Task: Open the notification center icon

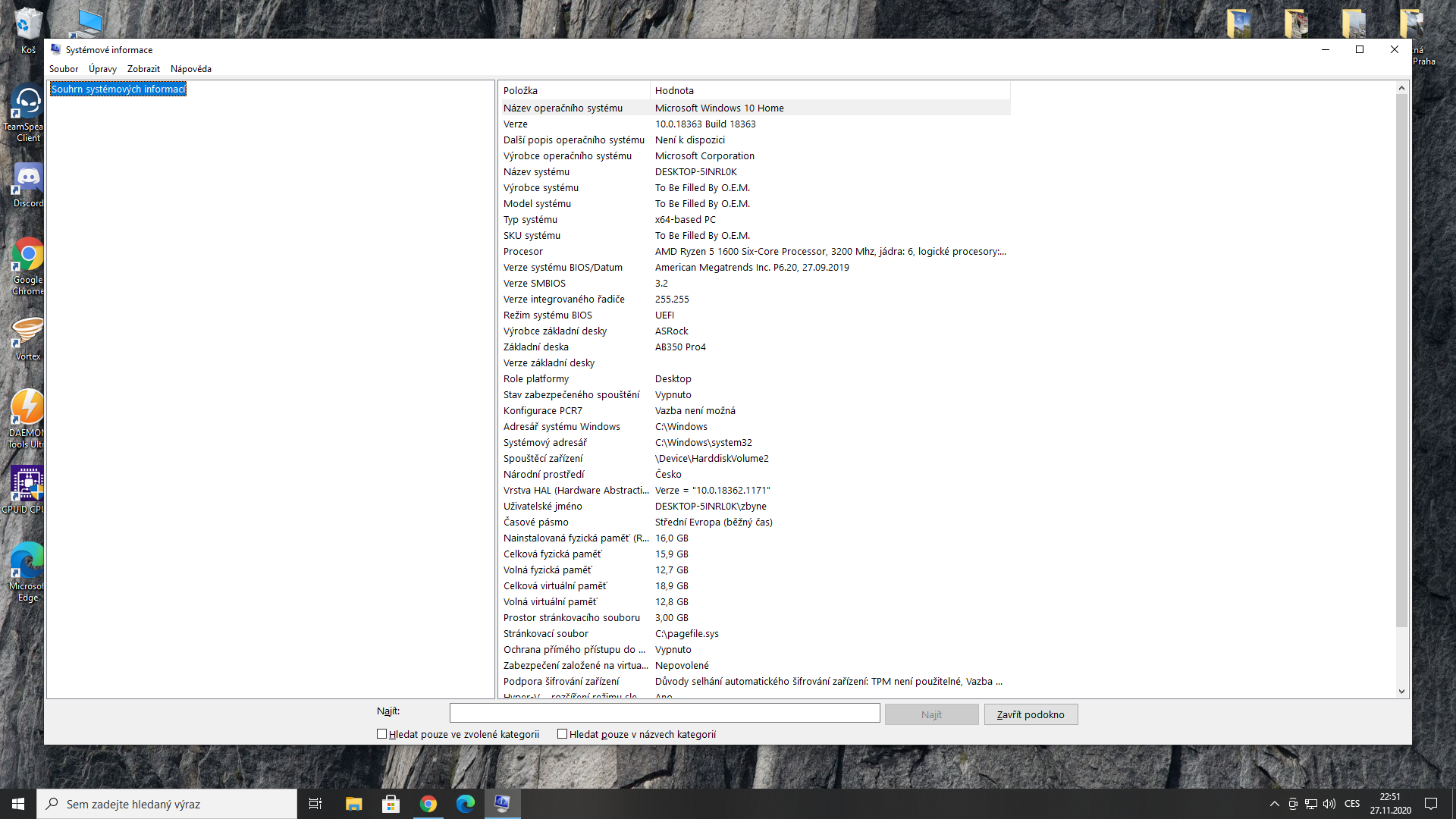Action: pos(1431,804)
